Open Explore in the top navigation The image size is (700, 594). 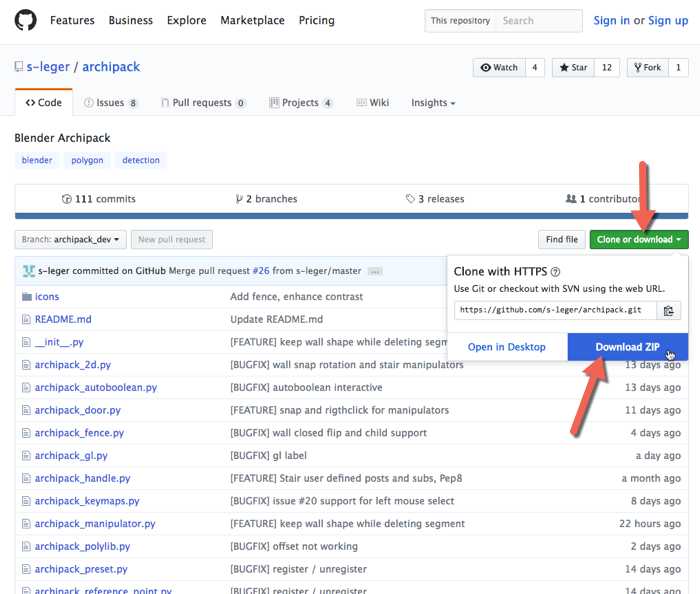tap(187, 21)
